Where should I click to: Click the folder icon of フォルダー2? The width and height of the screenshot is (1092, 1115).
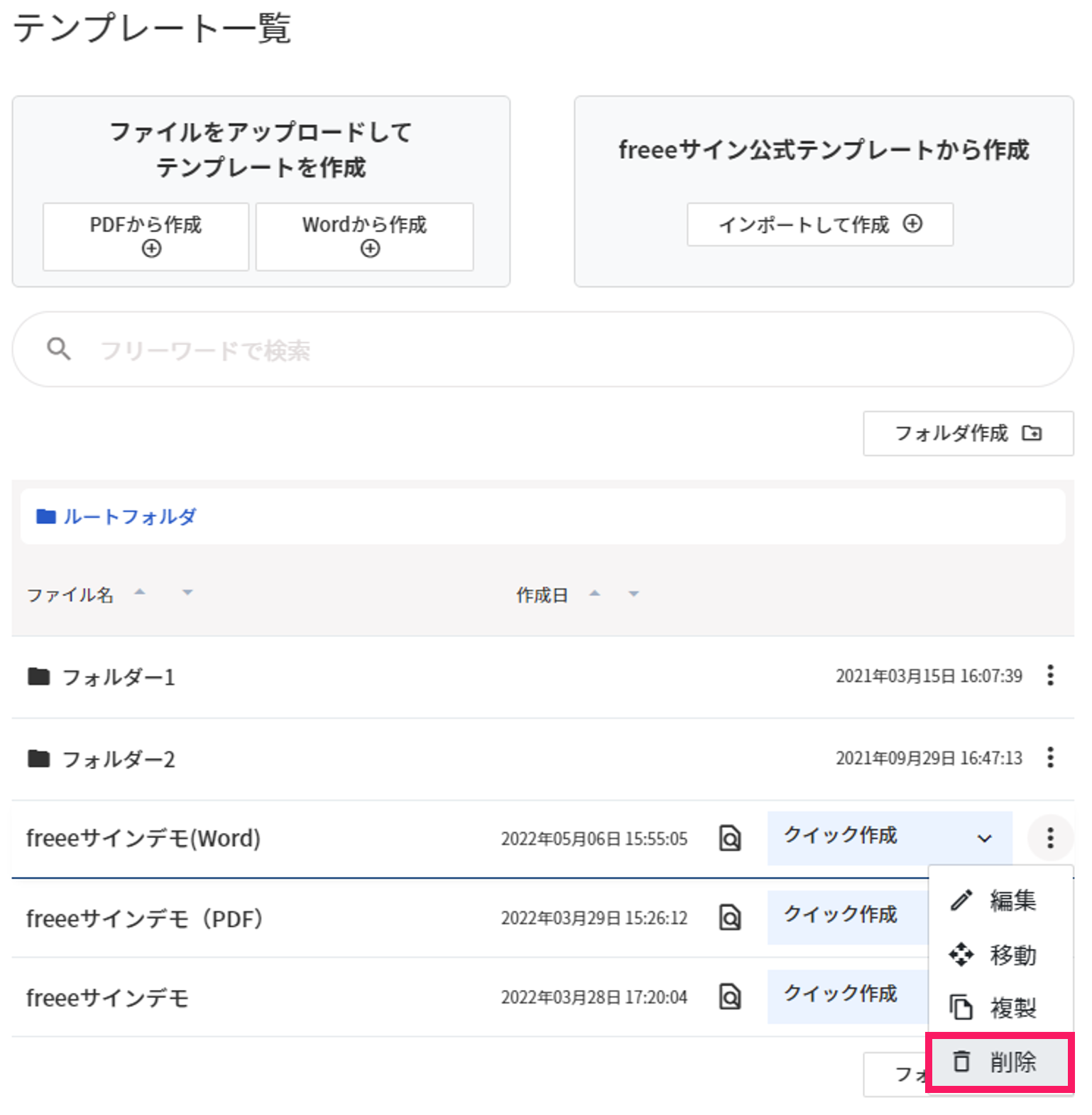coord(39,758)
